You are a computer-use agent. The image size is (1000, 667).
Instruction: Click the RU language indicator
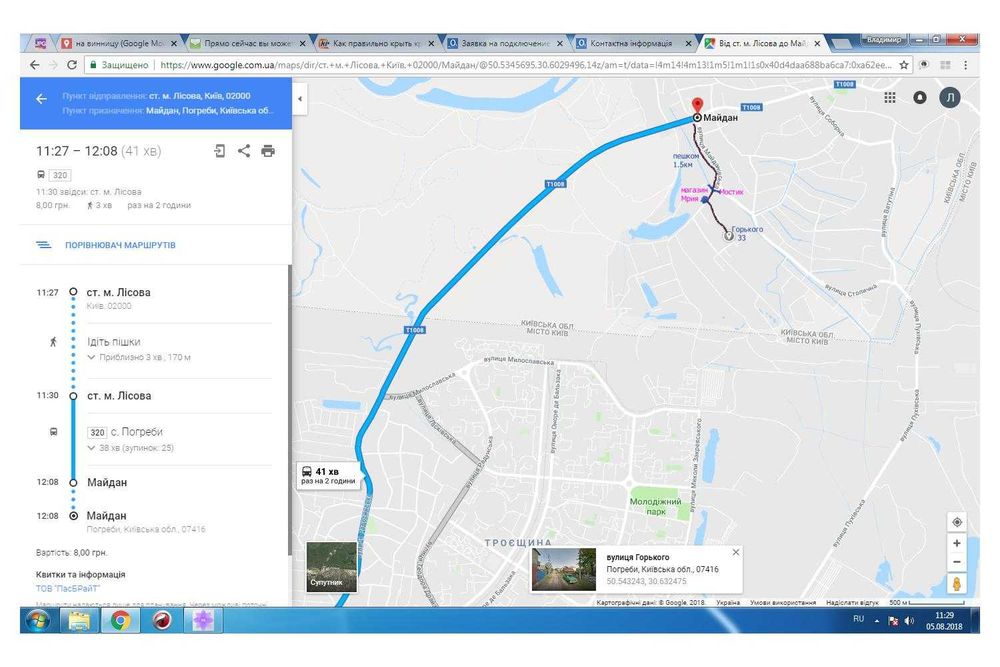click(858, 619)
